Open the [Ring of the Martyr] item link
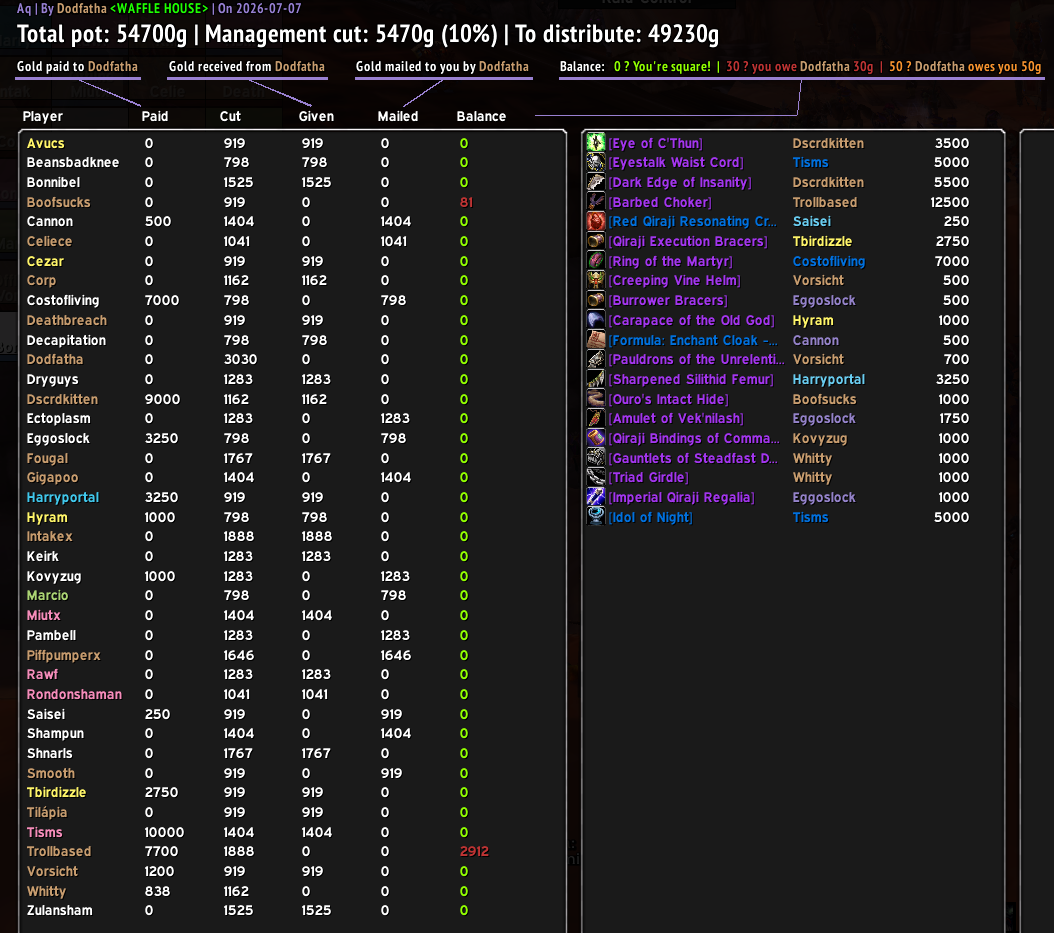 coord(670,261)
